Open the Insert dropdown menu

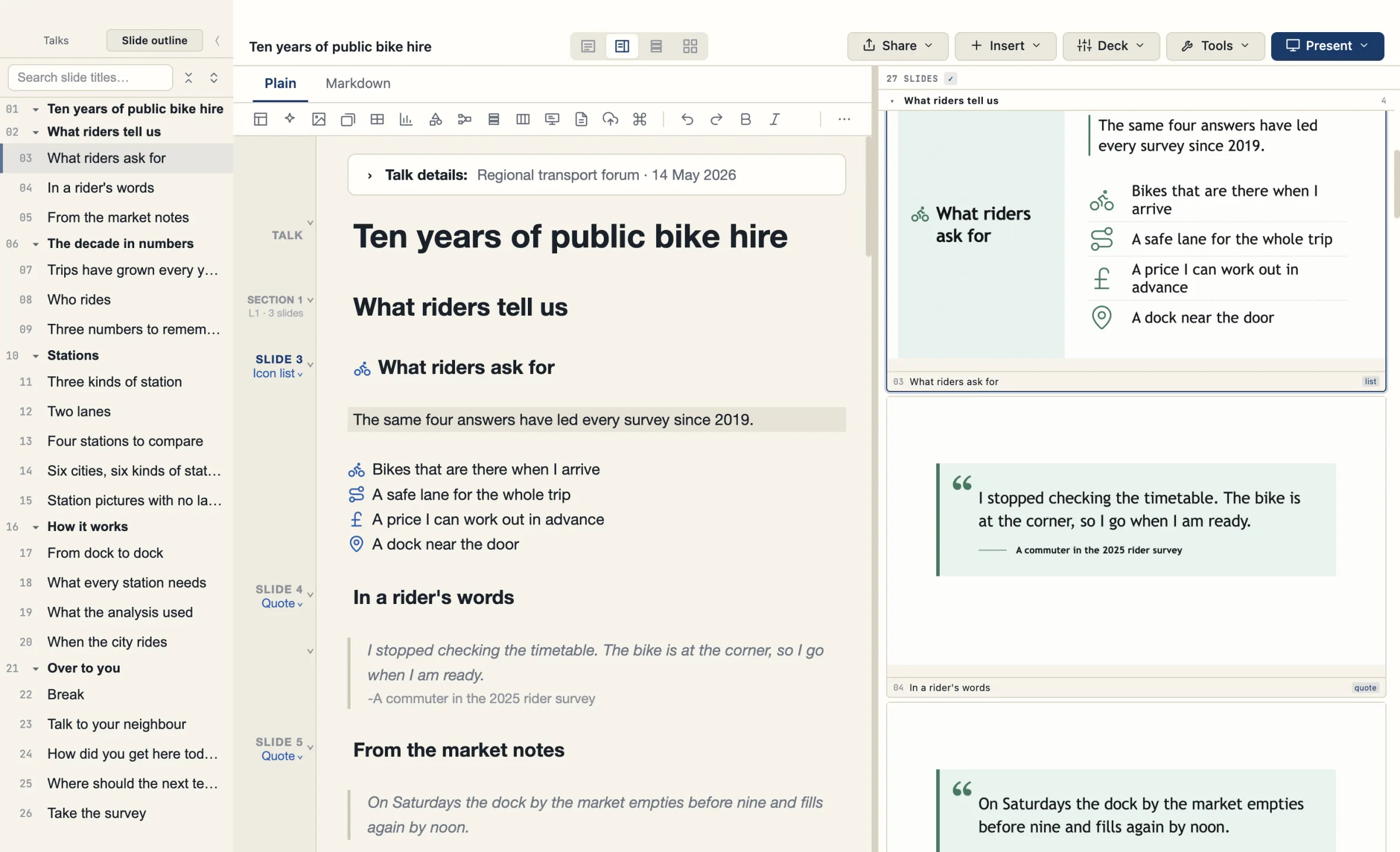1006,46
